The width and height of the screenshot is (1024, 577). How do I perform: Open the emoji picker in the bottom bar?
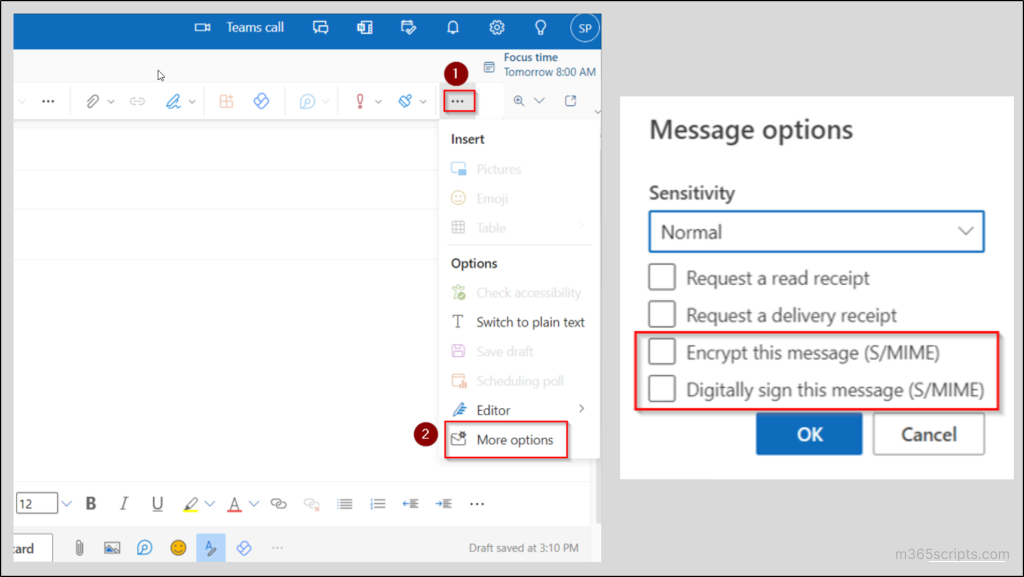coord(178,548)
